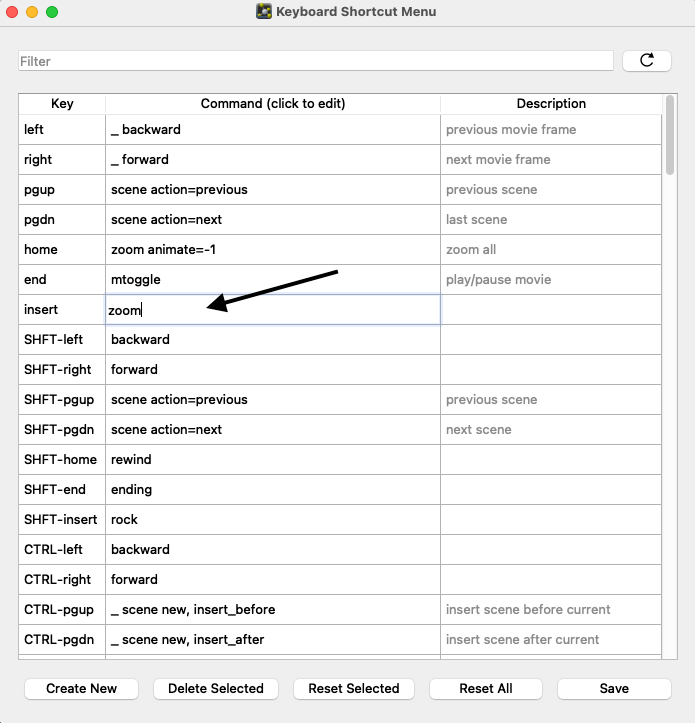This screenshot has height=723, width=695.
Task: Click the 'previous movie frame' description
Action: click(551, 130)
